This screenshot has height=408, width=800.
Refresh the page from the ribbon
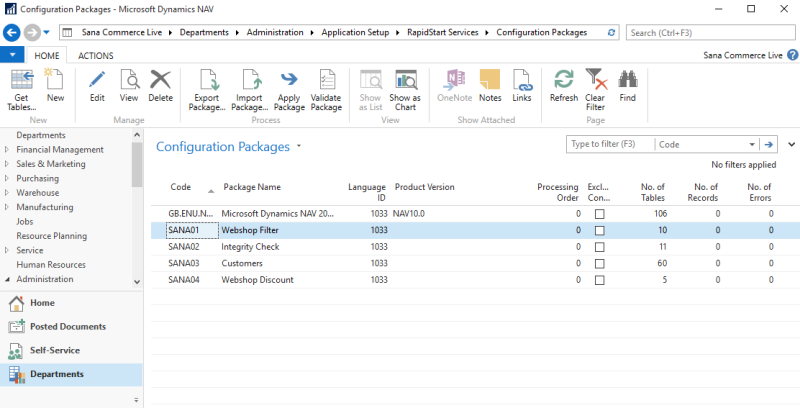pyautogui.click(x=564, y=86)
